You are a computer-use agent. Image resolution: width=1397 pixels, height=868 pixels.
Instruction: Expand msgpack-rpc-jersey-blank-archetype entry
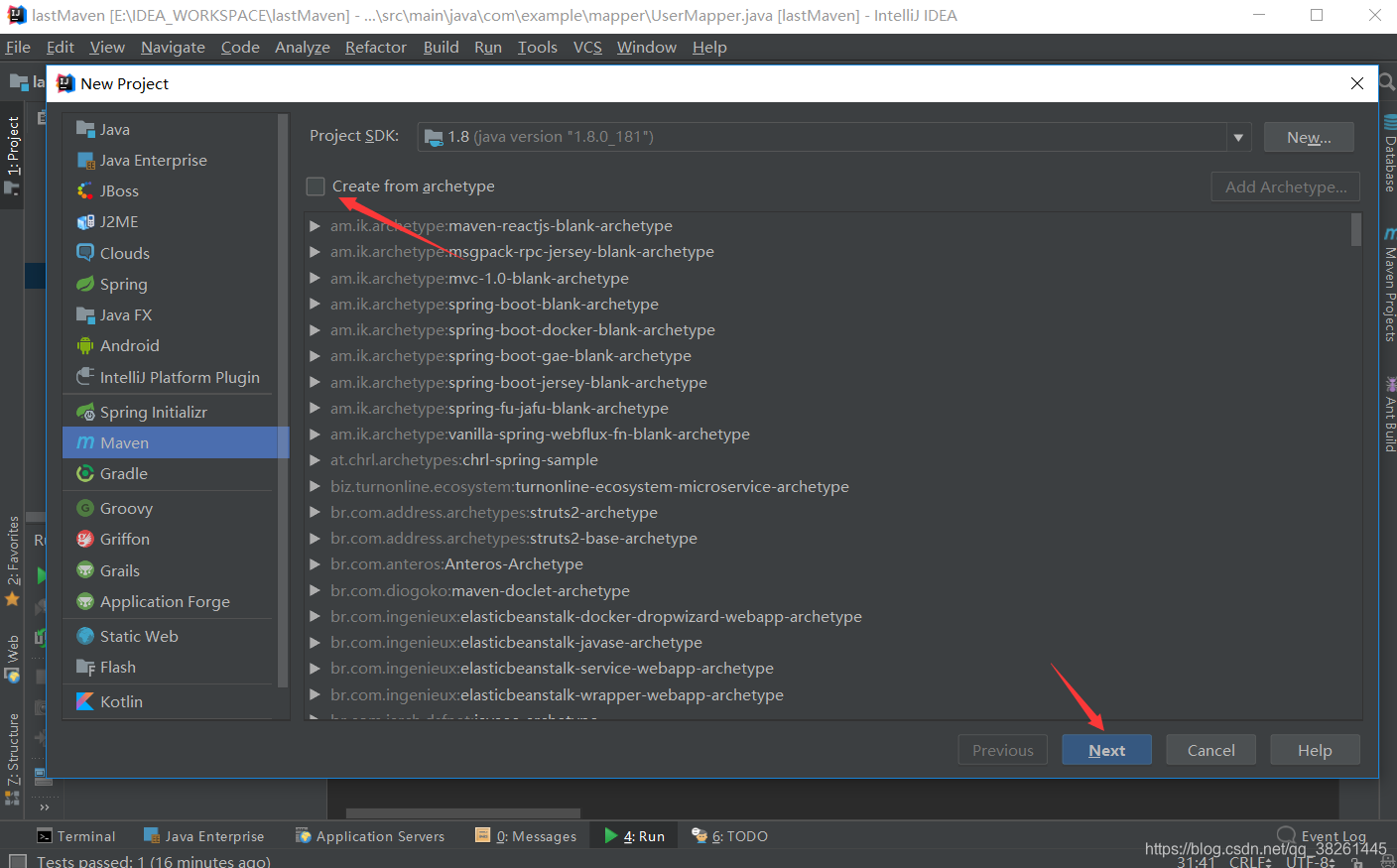[x=315, y=252]
